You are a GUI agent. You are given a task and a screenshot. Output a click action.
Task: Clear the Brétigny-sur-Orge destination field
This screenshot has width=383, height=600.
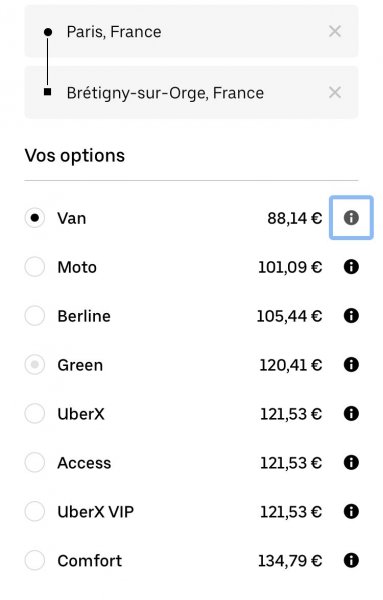(x=335, y=92)
